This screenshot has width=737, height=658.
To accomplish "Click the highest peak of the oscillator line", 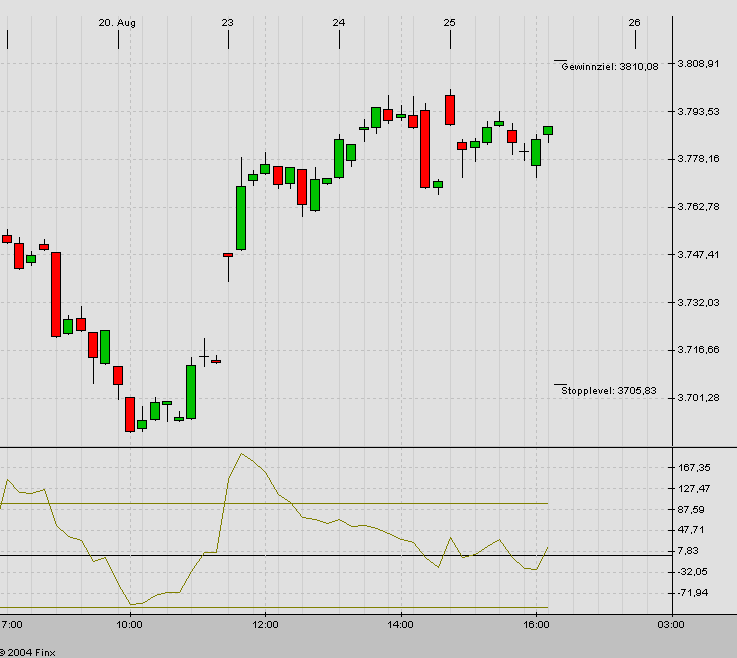I will tap(241, 454).
